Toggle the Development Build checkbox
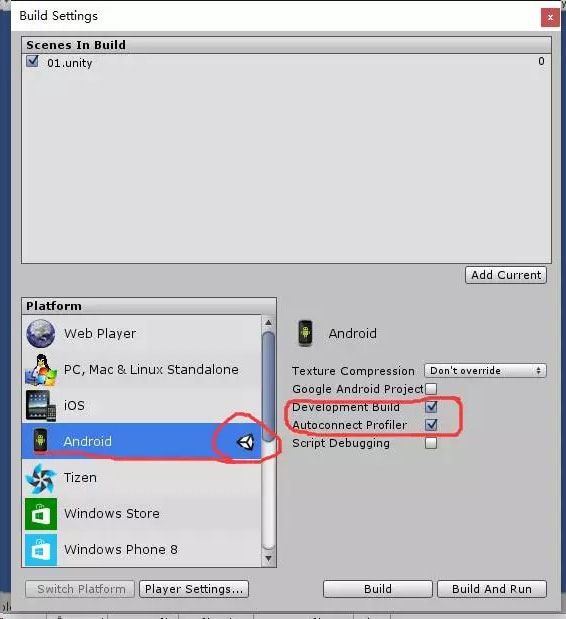 pyautogui.click(x=431, y=407)
